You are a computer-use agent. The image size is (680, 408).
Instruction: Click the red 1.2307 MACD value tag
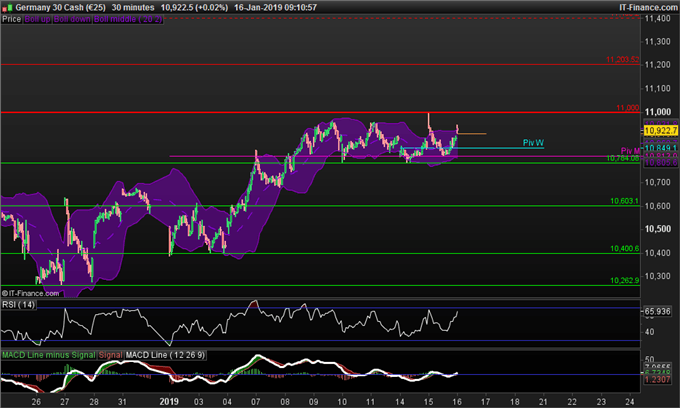tap(657, 379)
